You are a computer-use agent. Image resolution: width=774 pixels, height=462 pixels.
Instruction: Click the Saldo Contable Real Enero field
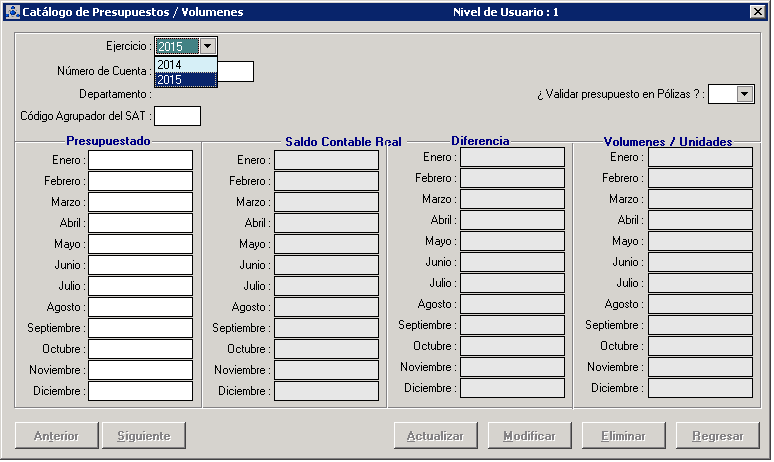(326, 160)
